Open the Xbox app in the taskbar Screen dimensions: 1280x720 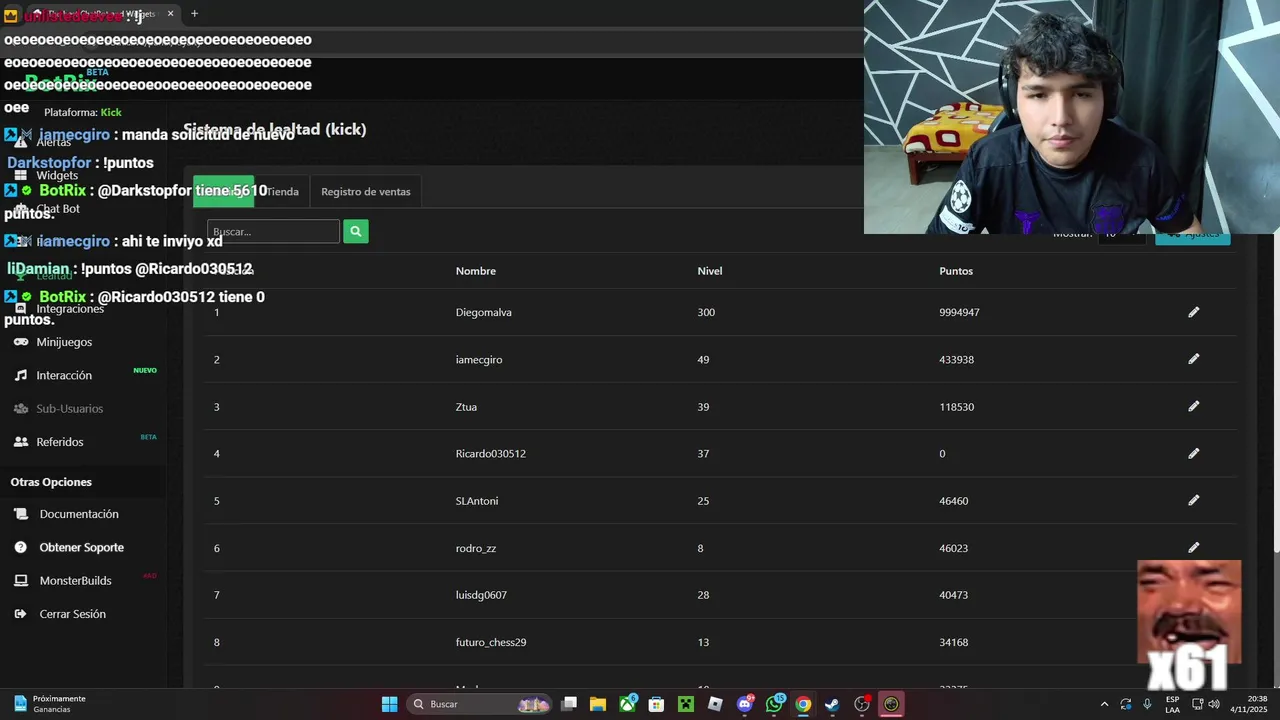click(627, 704)
